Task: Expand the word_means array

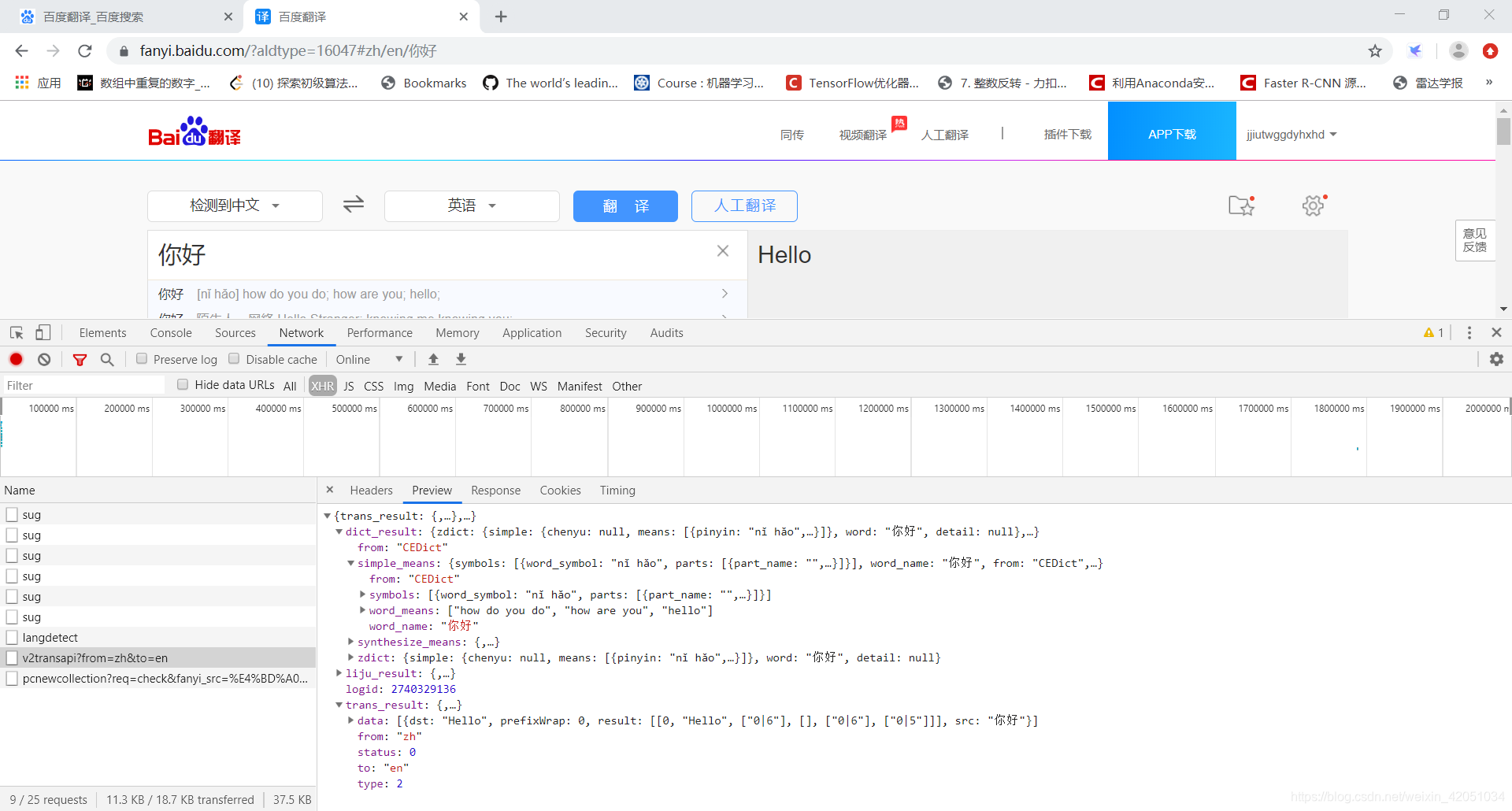Action: point(362,610)
